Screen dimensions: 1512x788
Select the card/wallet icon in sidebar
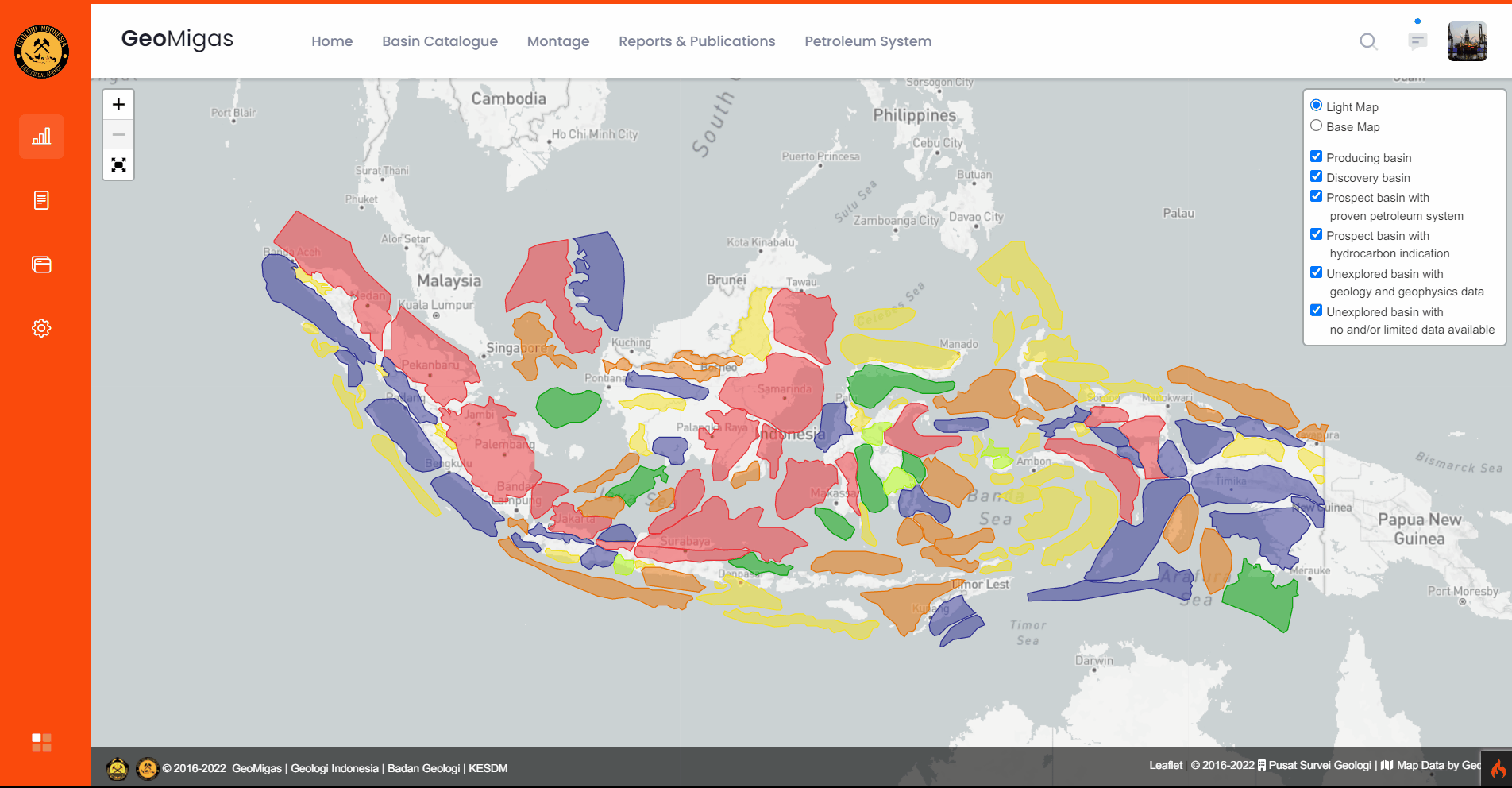tap(41, 265)
